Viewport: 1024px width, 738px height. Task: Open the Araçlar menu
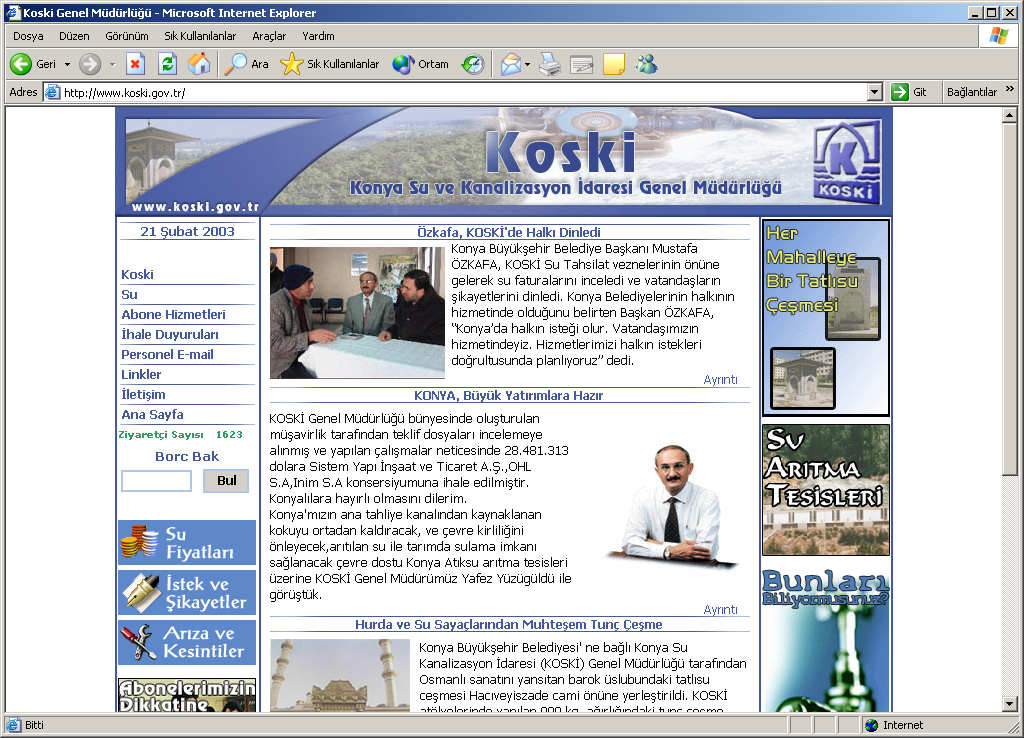[x=269, y=36]
